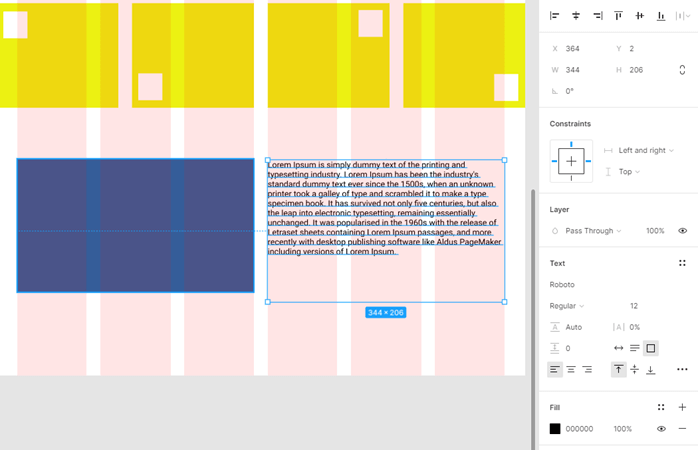The height and width of the screenshot is (450, 698).
Task: Open text styles icon in Text section
Action: click(x=682, y=263)
